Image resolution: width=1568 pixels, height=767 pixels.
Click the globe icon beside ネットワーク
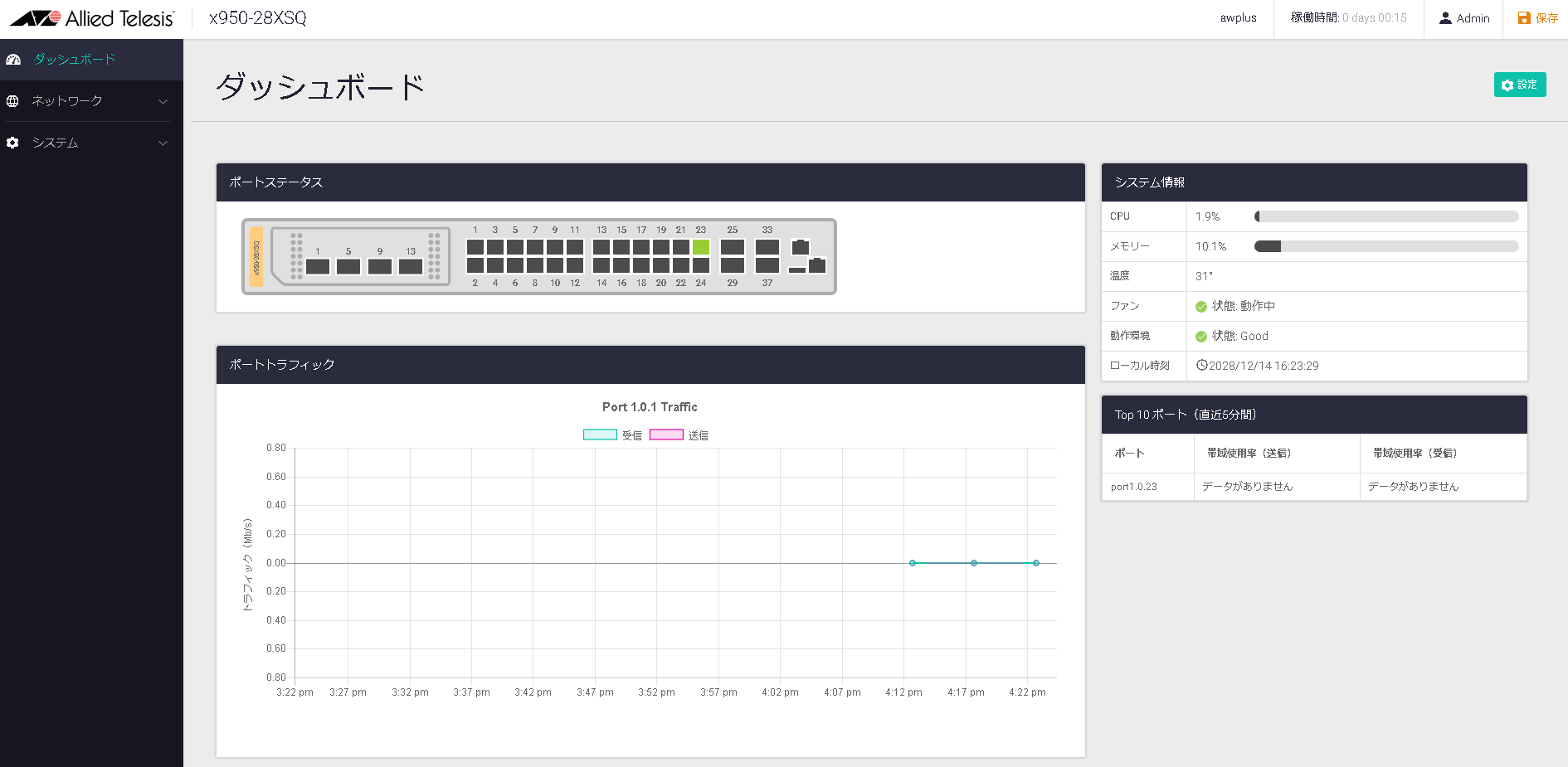[12, 101]
